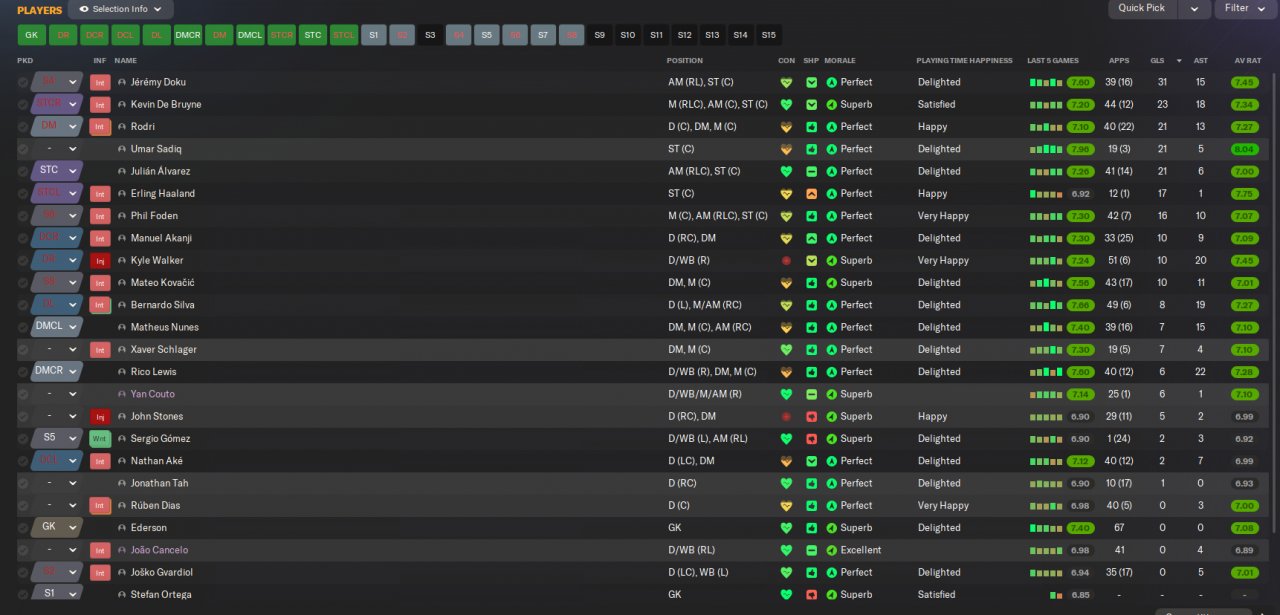Select the S1 substitute slot in position bar
1280x615 pixels.
tap(374, 35)
